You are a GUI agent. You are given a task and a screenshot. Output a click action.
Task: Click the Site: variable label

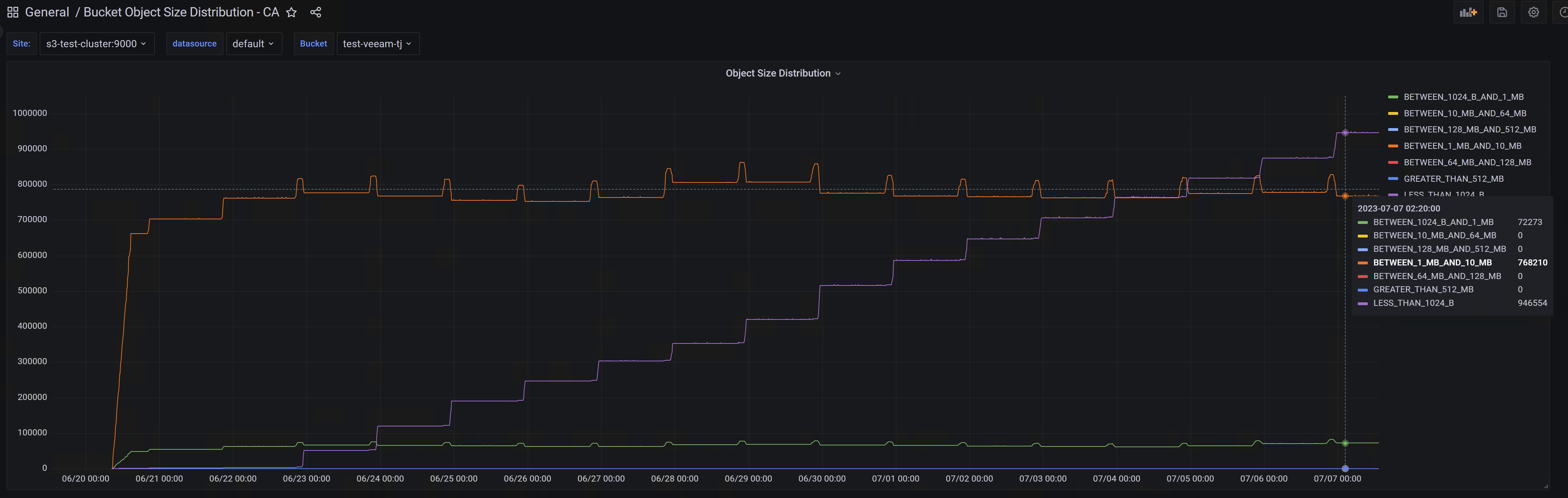pyautogui.click(x=22, y=44)
